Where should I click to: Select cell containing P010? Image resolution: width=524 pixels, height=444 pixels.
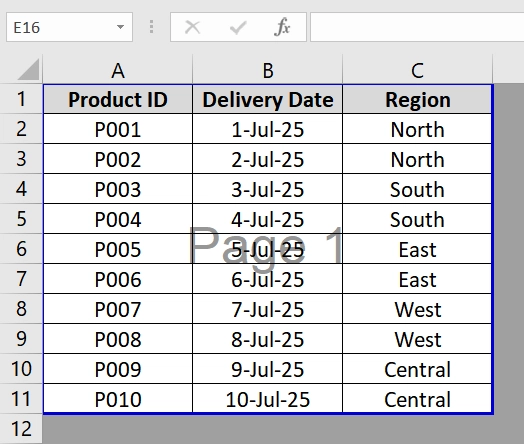[118, 399]
